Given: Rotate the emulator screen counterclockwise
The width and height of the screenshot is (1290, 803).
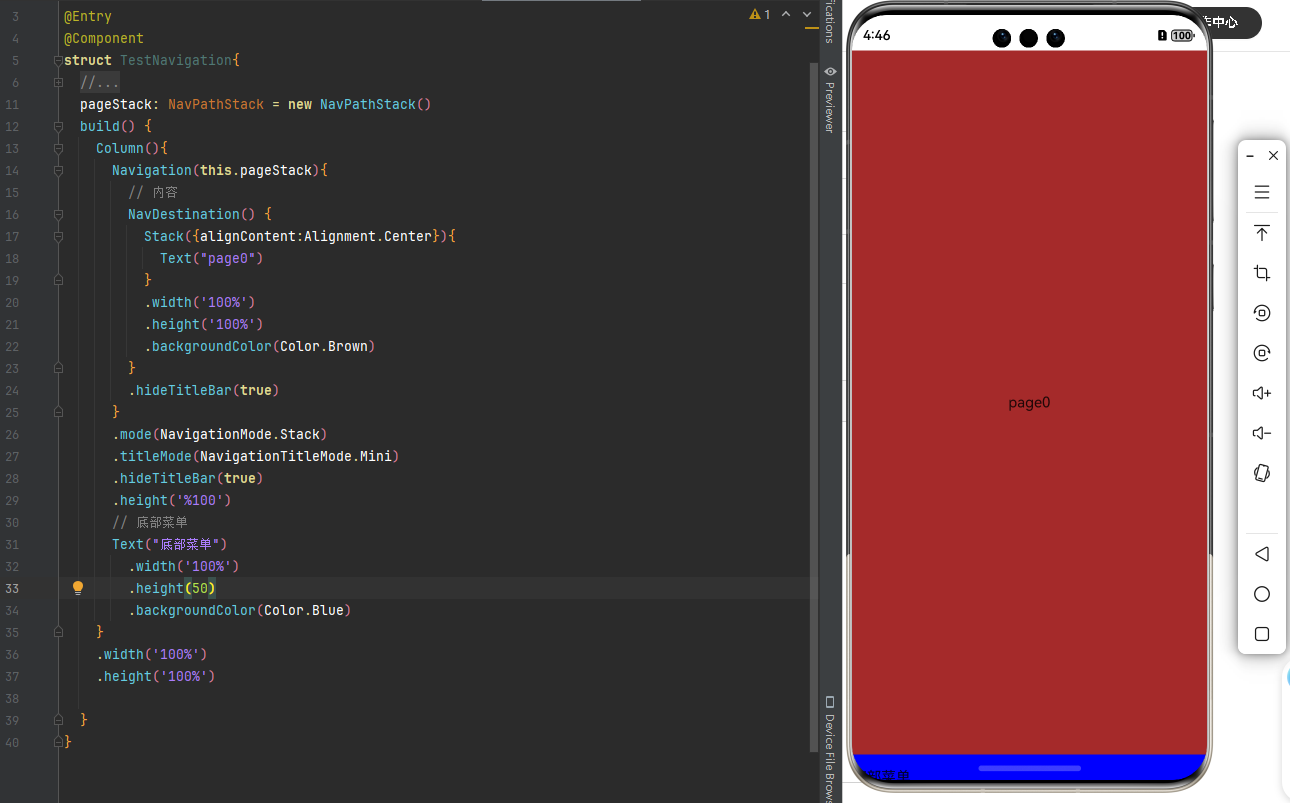Looking at the screenshot, I should tap(1262, 313).
